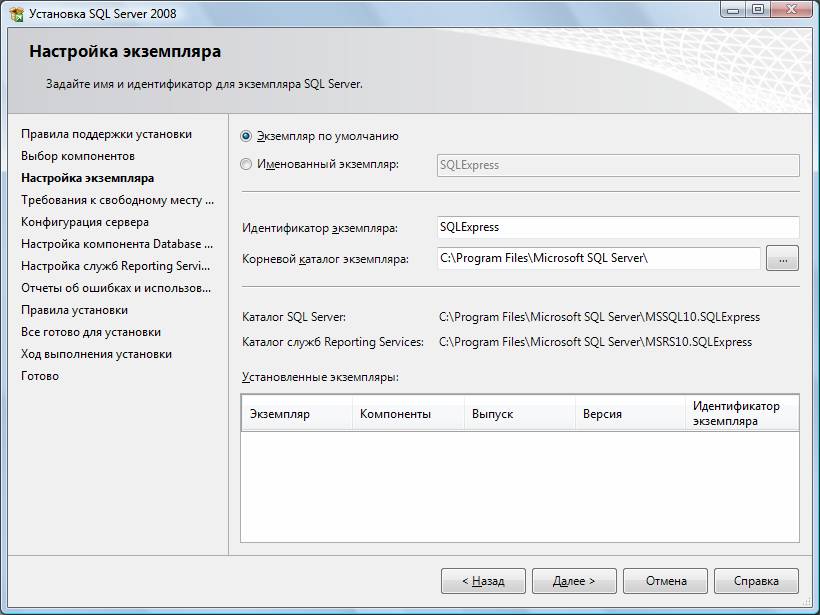Open the browse dialog with '...' button
820x615 pixels.
(x=782, y=259)
